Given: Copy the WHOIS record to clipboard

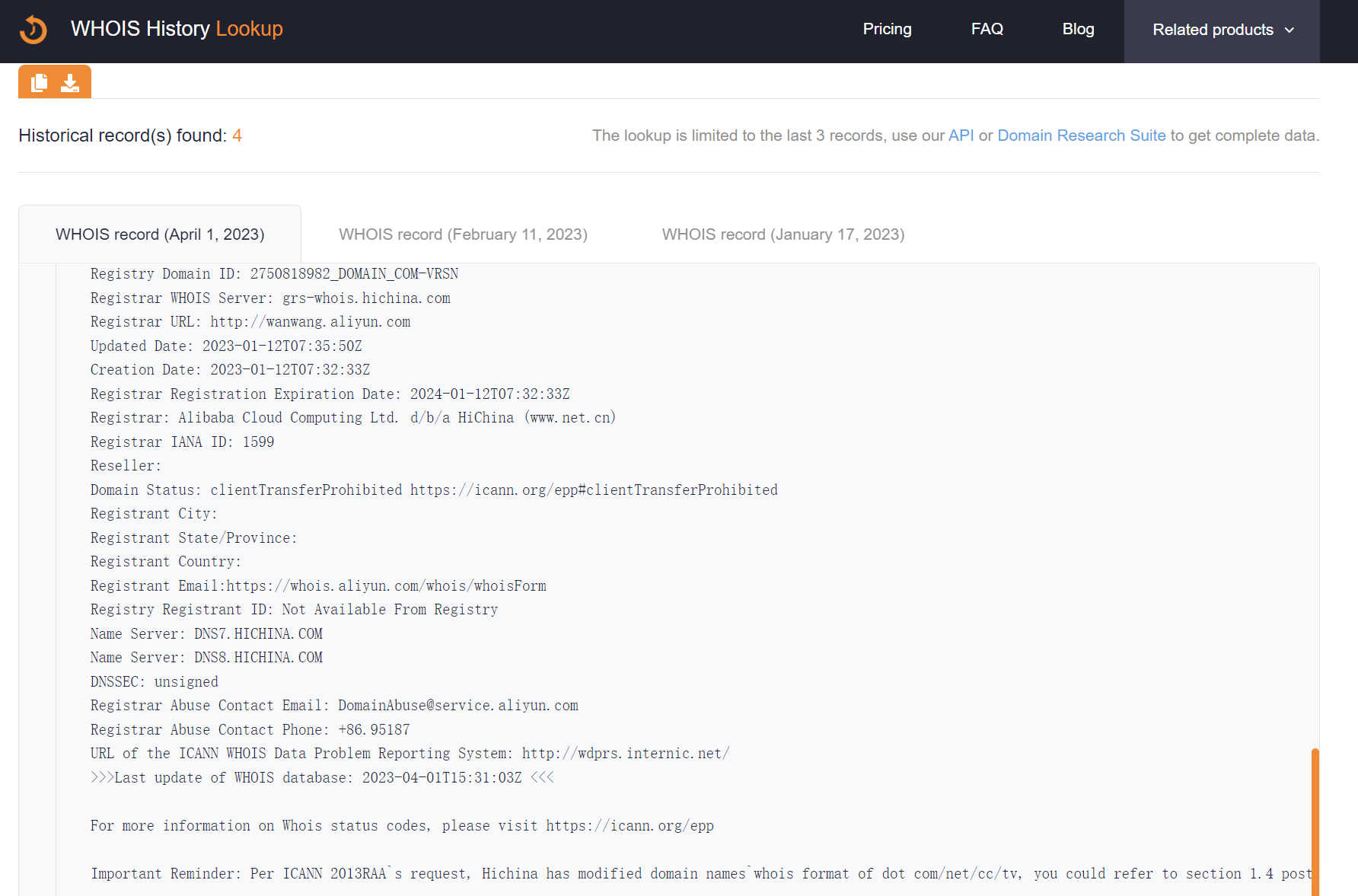Looking at the screenshot, I should (x=40, y=82).
